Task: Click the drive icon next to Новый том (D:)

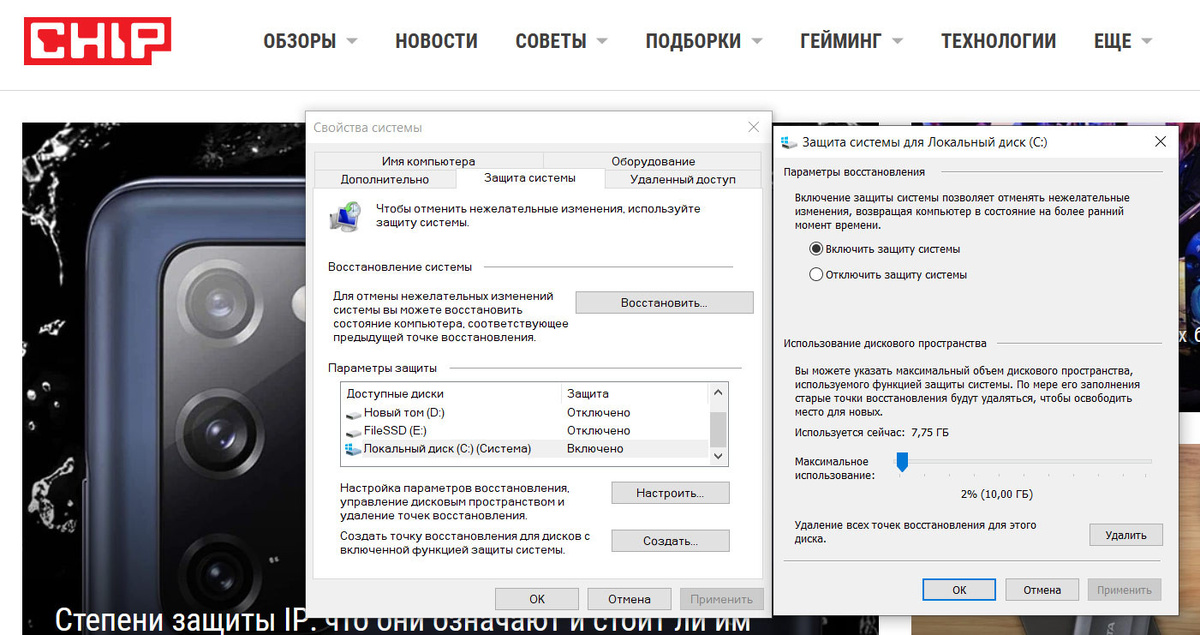Action: 353,413
